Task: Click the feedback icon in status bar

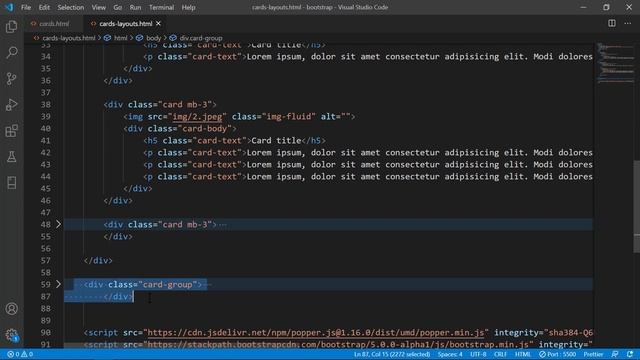Action: 615,354
